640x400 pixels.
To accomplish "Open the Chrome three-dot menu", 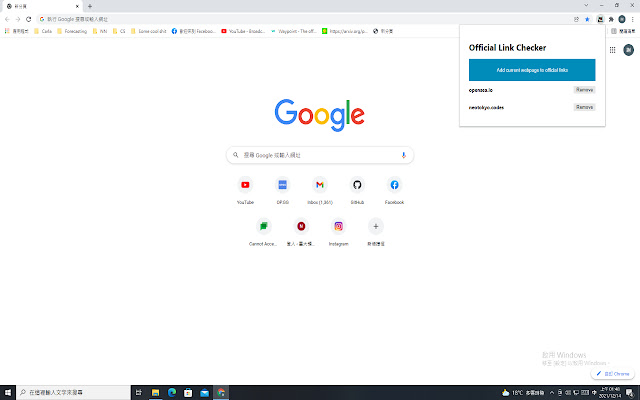I will click(x=633, y=19).
